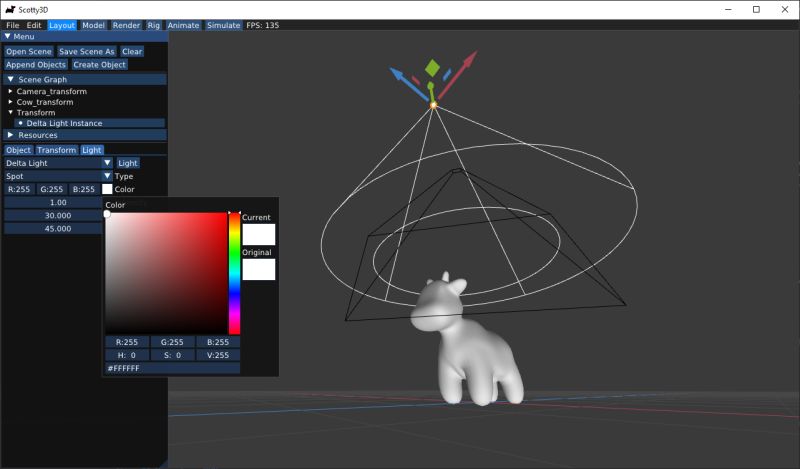Open the Edit menu

point(34,25)
